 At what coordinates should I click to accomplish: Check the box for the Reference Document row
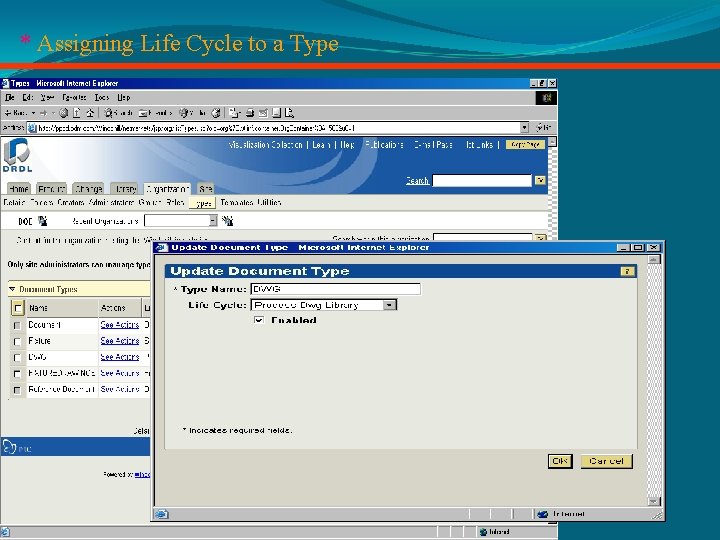click(x=17, y=390)
